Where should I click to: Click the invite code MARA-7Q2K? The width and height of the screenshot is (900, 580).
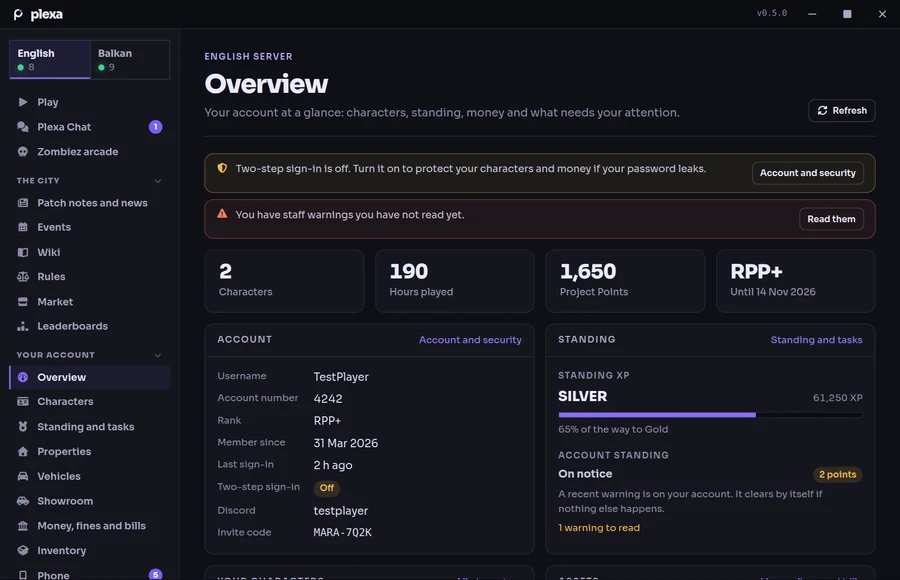pyautogui.click(x=343, y=532)
